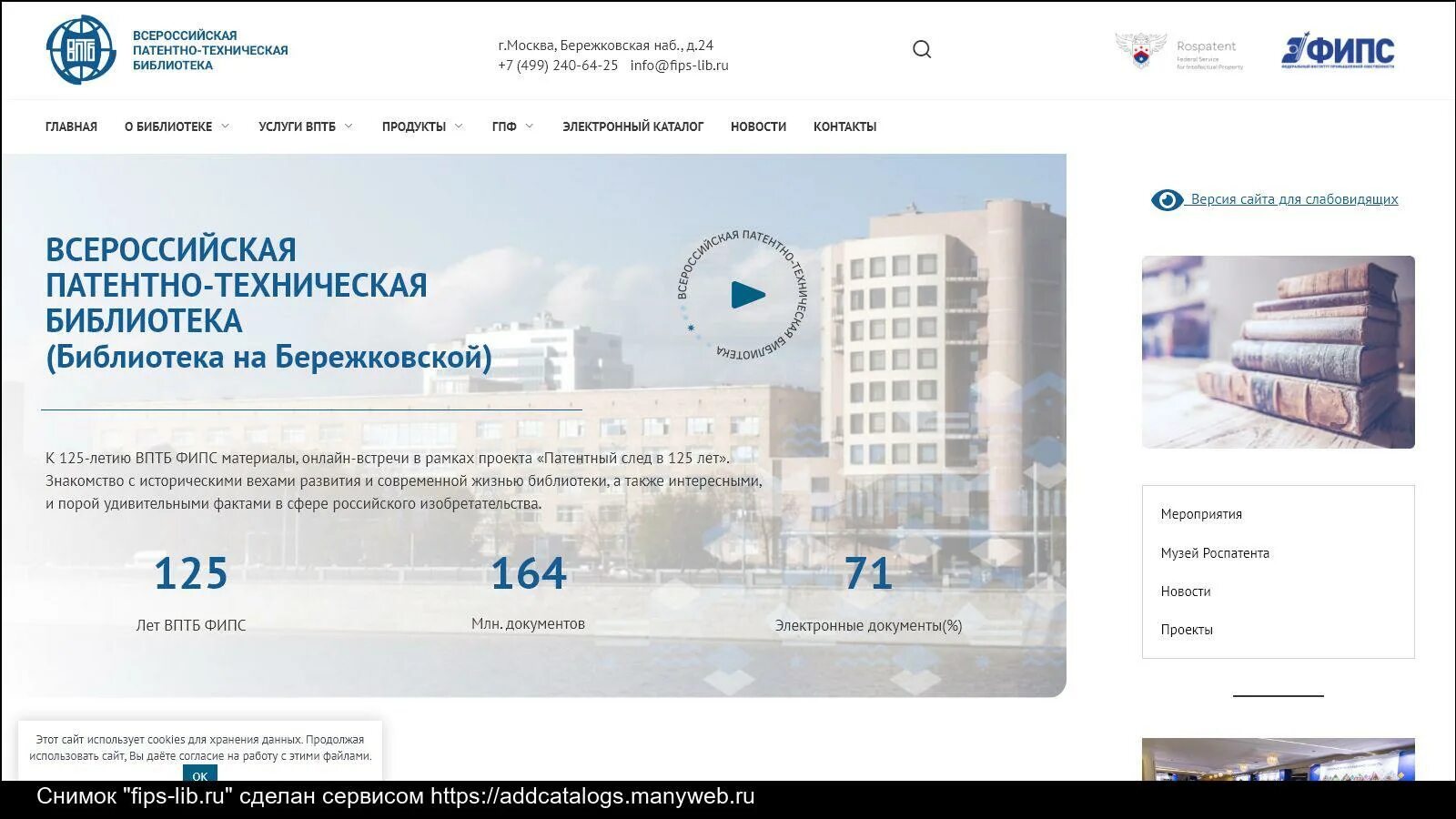The width and height of the screenshot is (1456, 819).
Task: Expand the ГПФ dropdown chevron
Action: pyautogui.click(x=530, y=126)
